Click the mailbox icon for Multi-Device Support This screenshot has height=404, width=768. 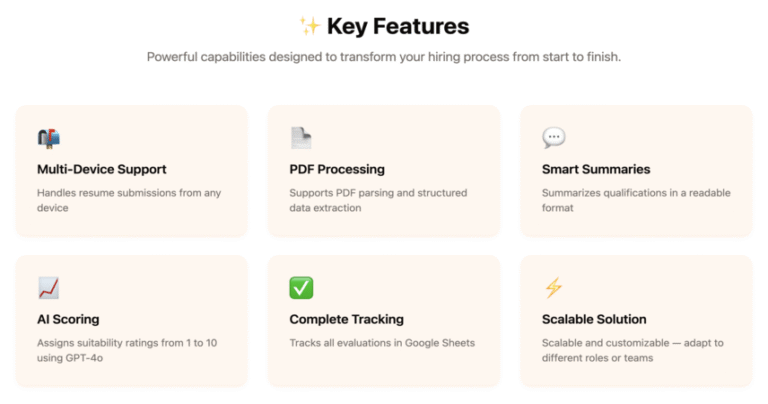pyautogui.click(x=49, y=138)
